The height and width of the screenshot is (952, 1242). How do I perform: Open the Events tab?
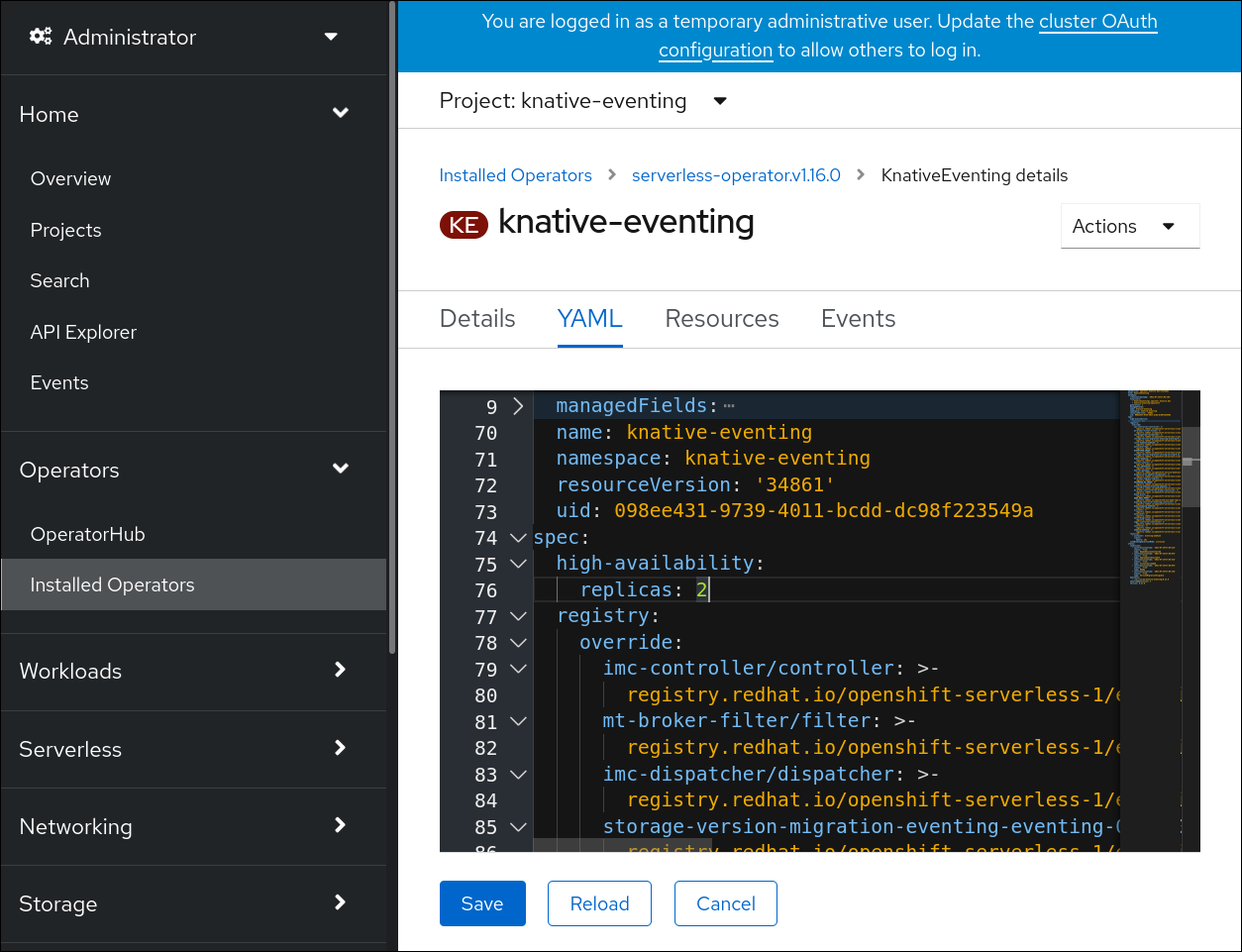(x=858, y=319)
